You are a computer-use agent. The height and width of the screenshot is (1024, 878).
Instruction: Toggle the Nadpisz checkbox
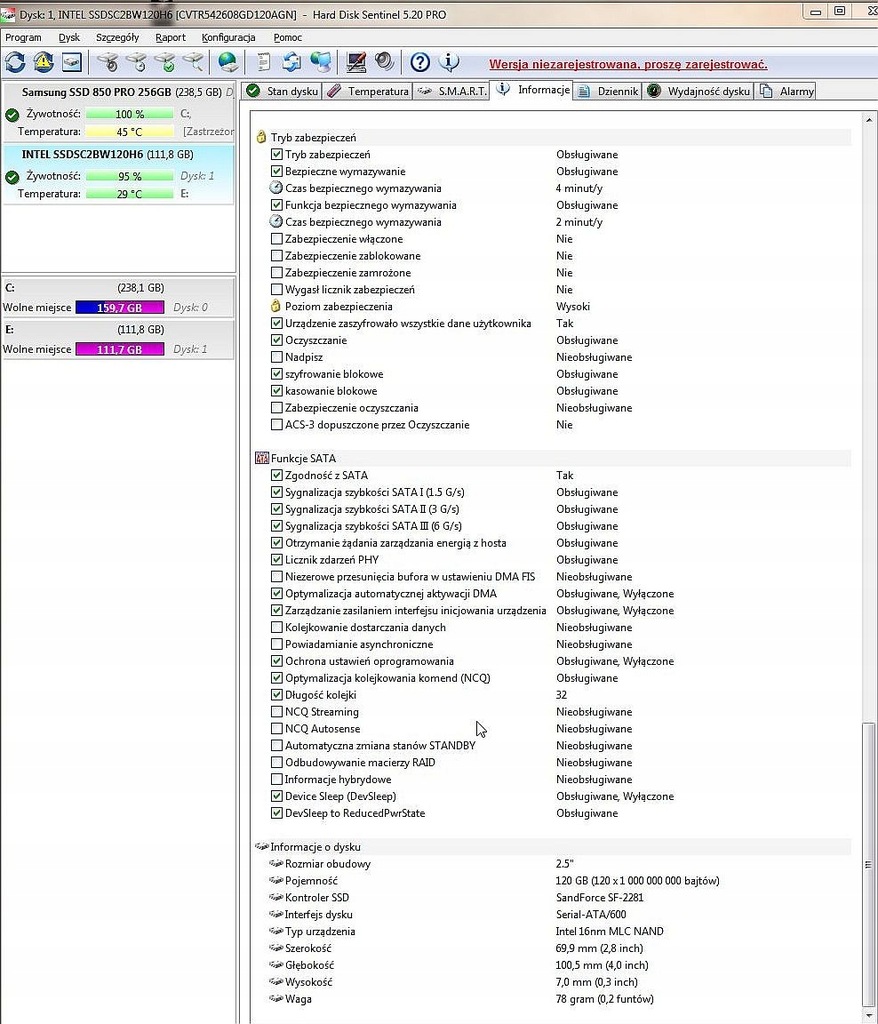(276, 357)
